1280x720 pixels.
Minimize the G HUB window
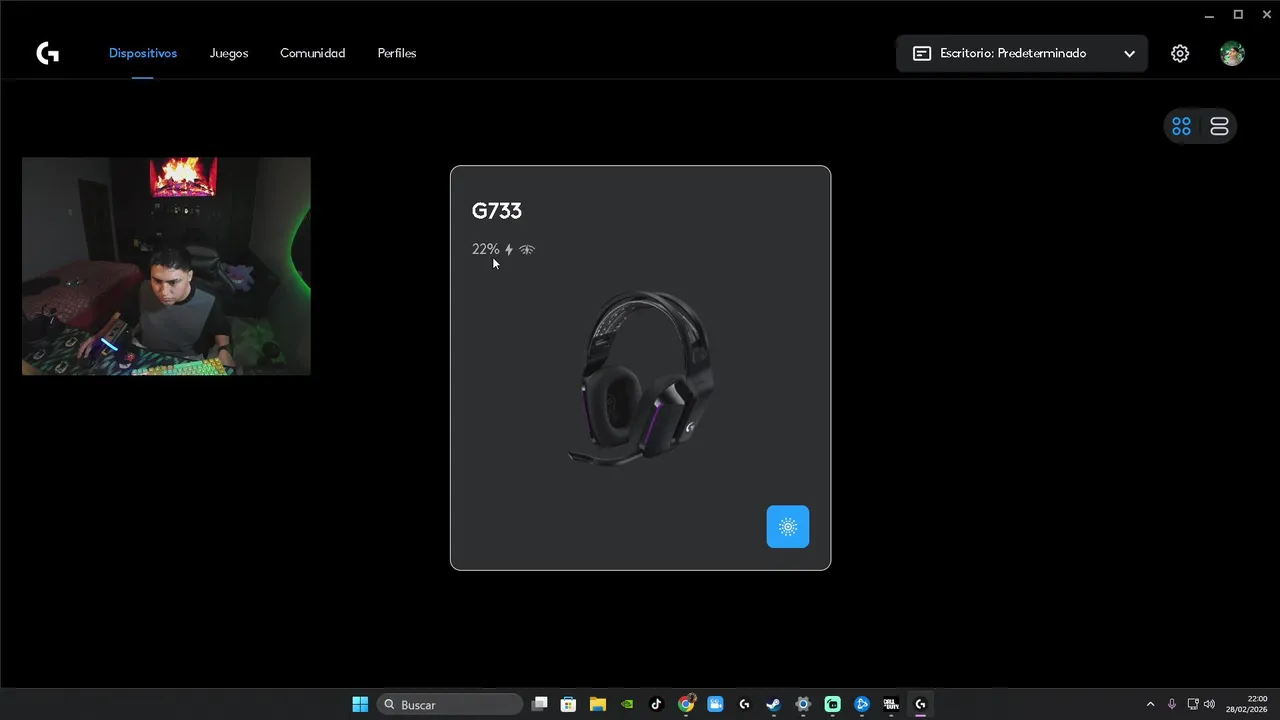point(1209,15)
